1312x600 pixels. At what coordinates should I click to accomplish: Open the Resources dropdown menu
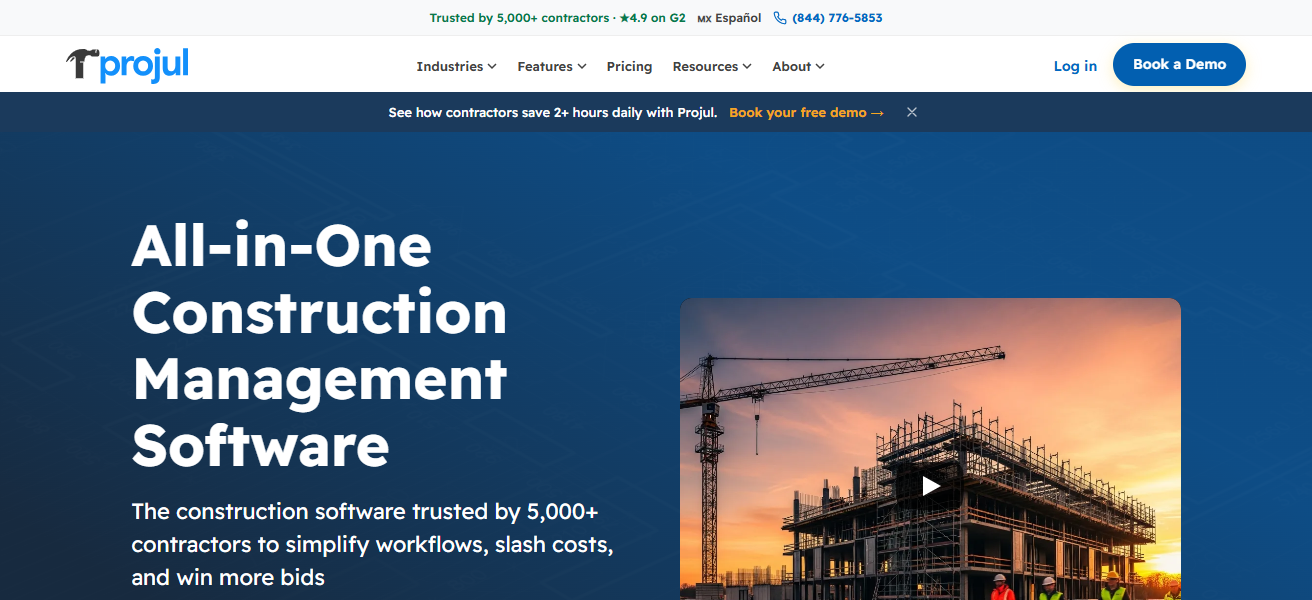click(x=712, y=66)
